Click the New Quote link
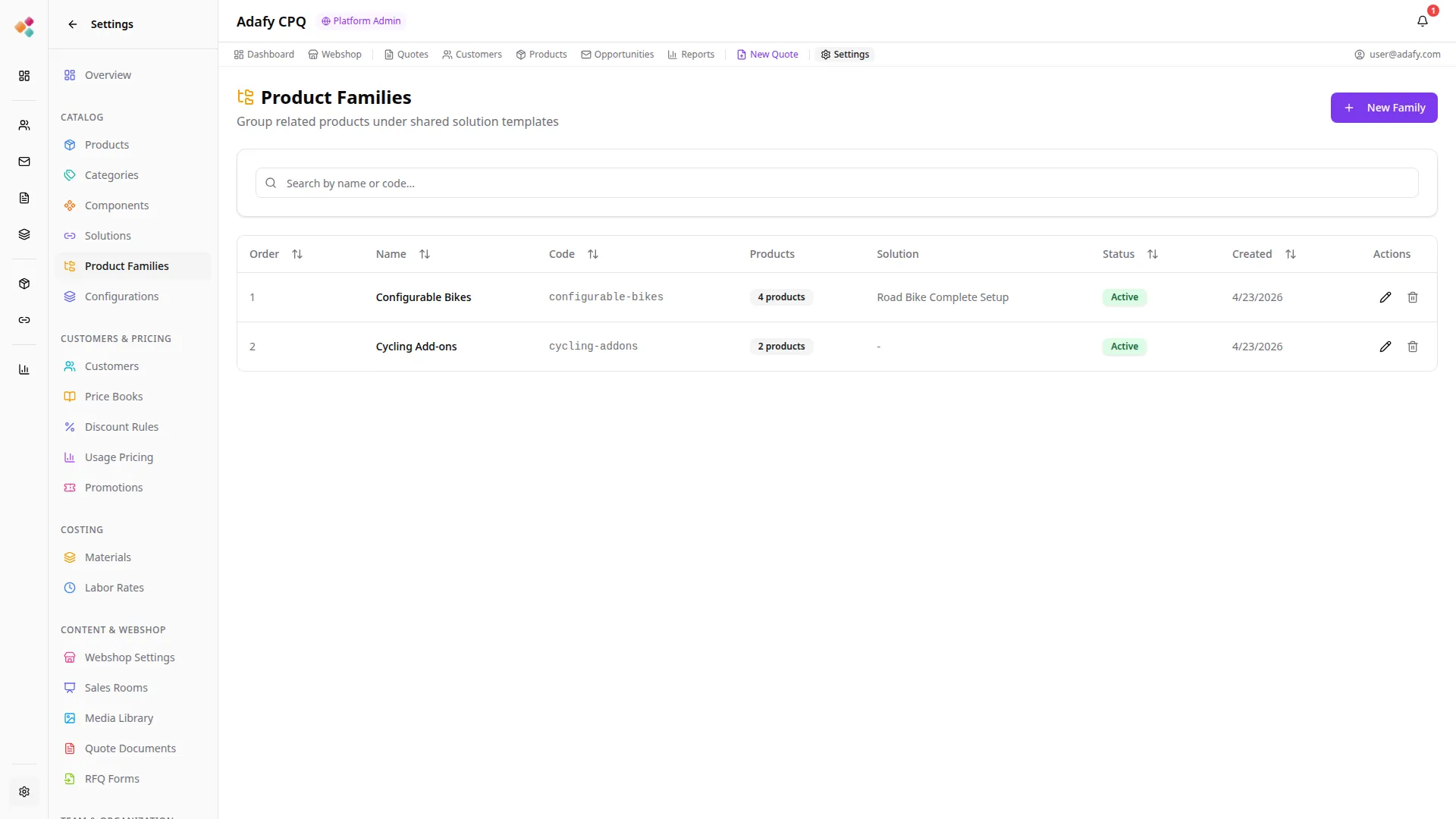 (x=767, y=55)
